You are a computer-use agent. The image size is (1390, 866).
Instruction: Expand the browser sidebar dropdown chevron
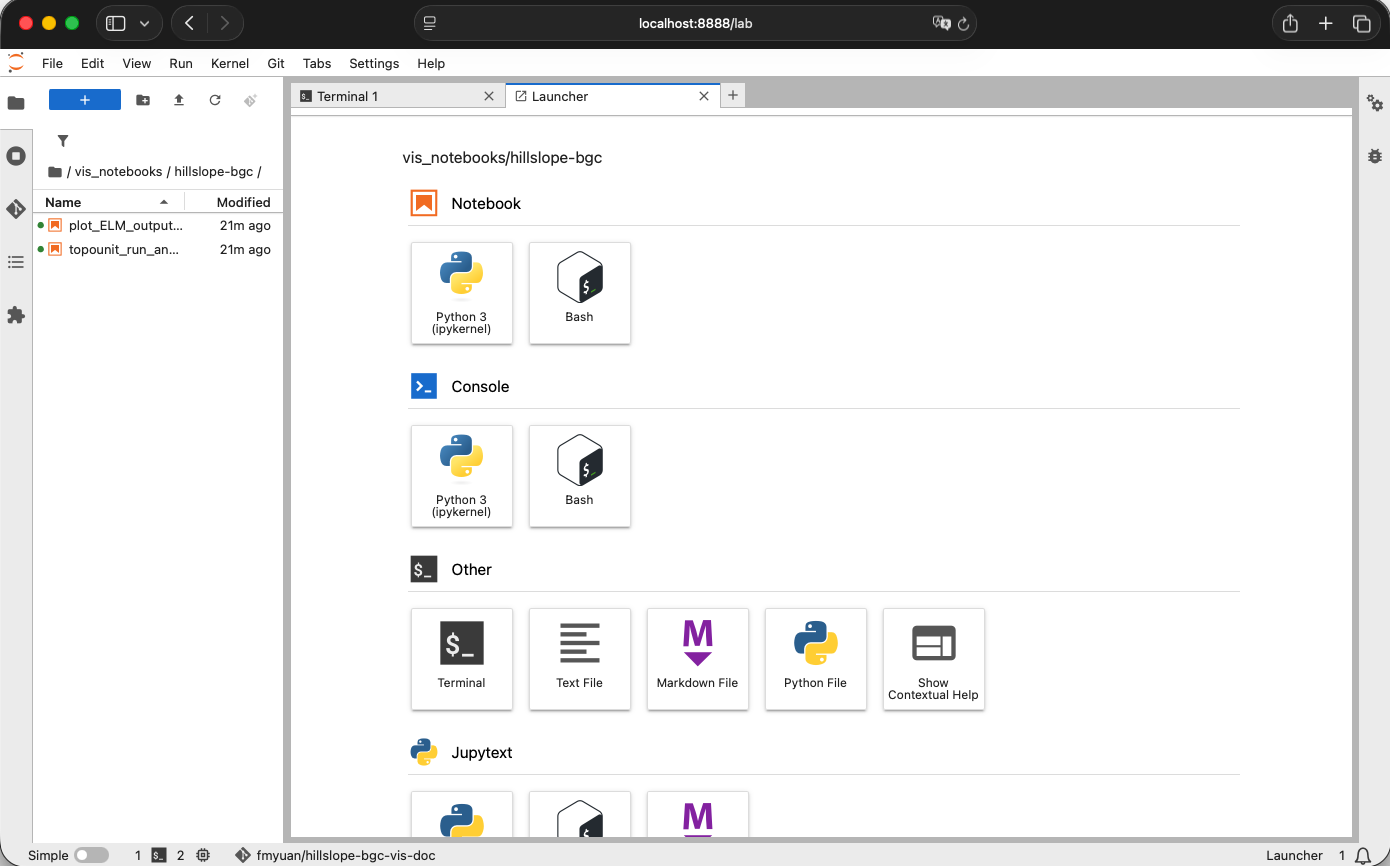tap(145, 23)
